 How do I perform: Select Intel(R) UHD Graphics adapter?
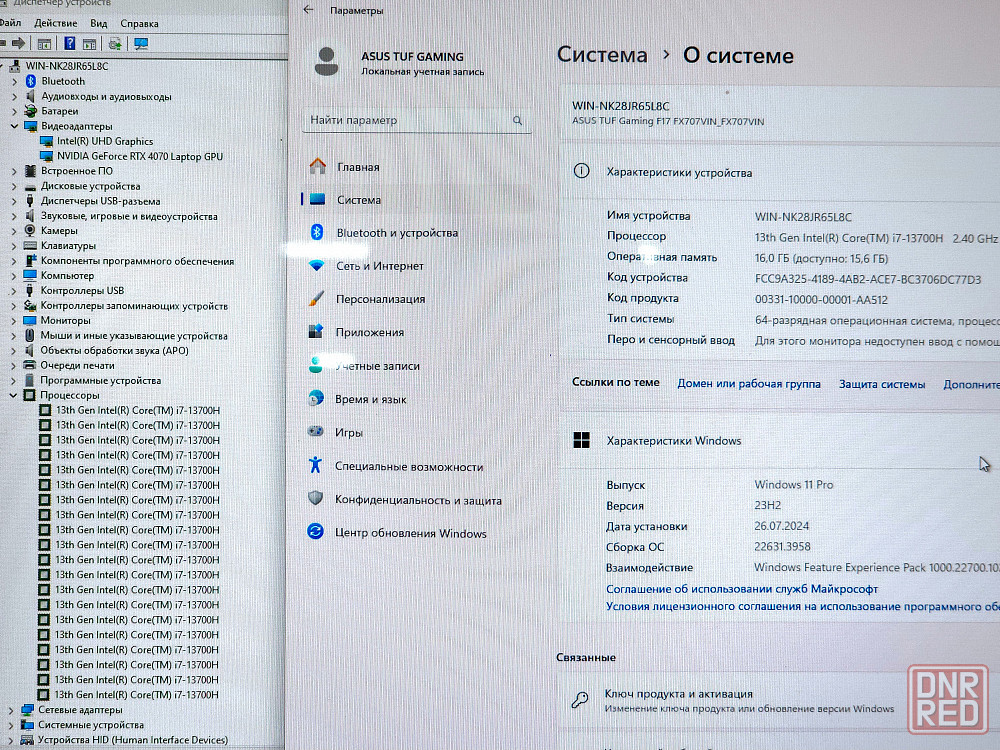tap(105, 141)
